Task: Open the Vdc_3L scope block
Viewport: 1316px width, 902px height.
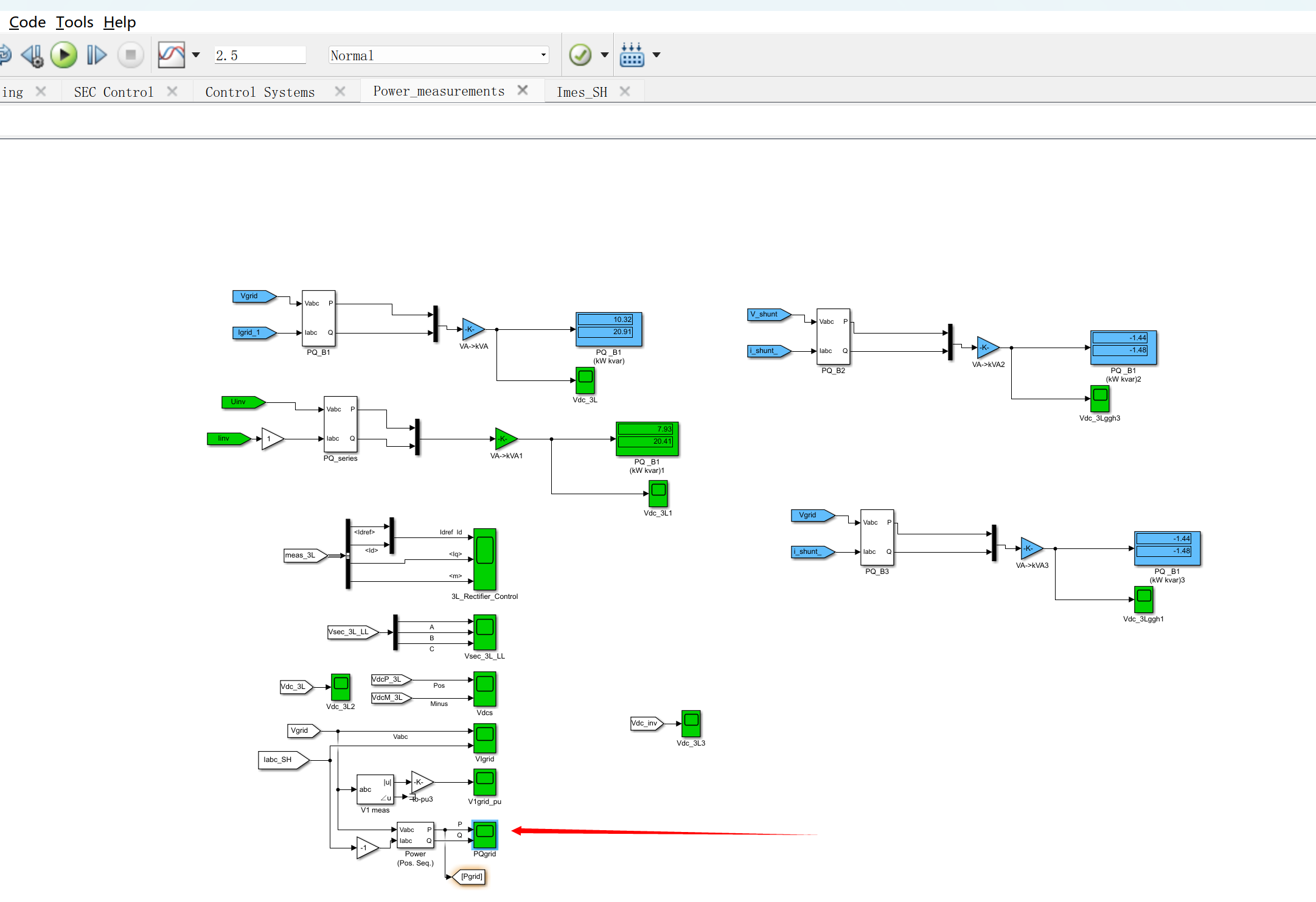Action: 585,380
